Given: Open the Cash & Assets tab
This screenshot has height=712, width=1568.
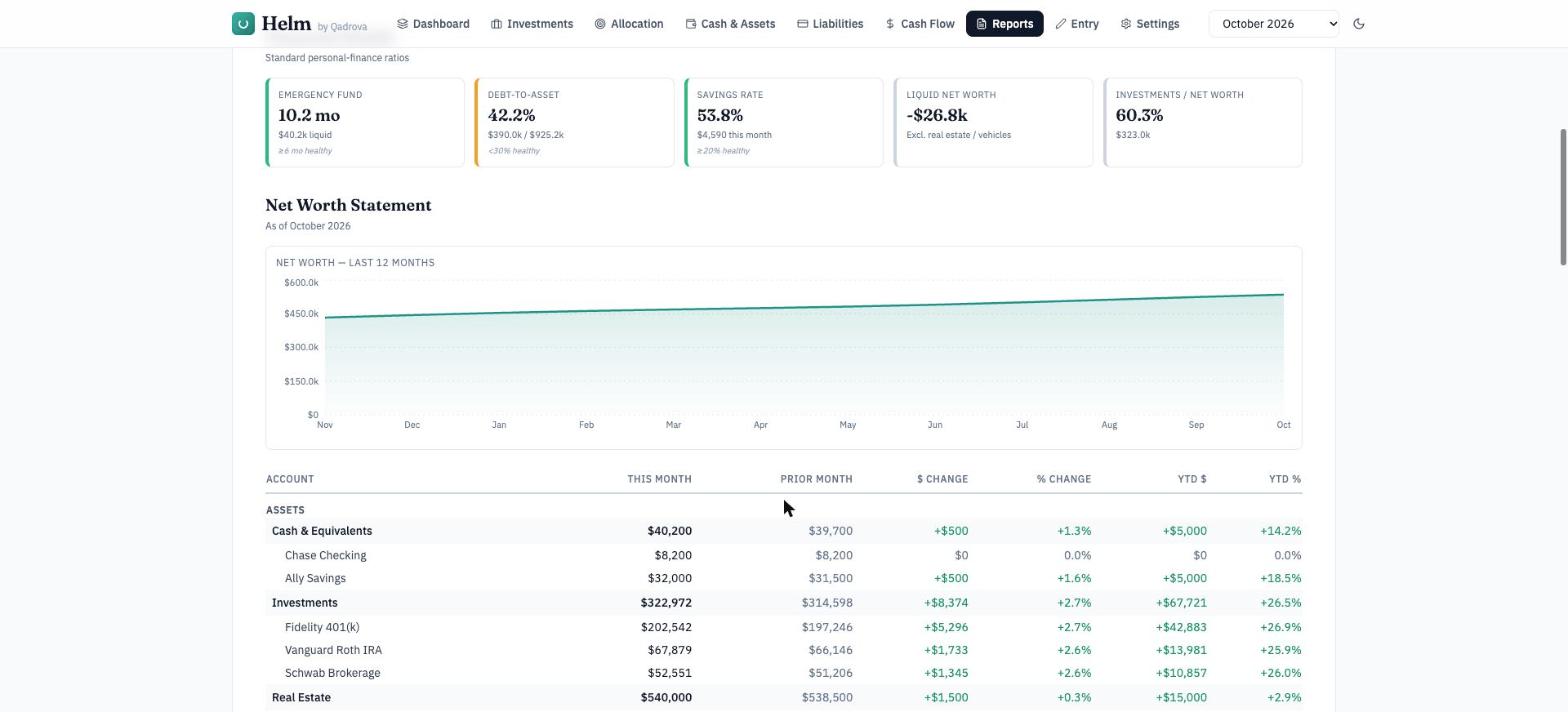Looking at the screenshot, I should [730, 24].
